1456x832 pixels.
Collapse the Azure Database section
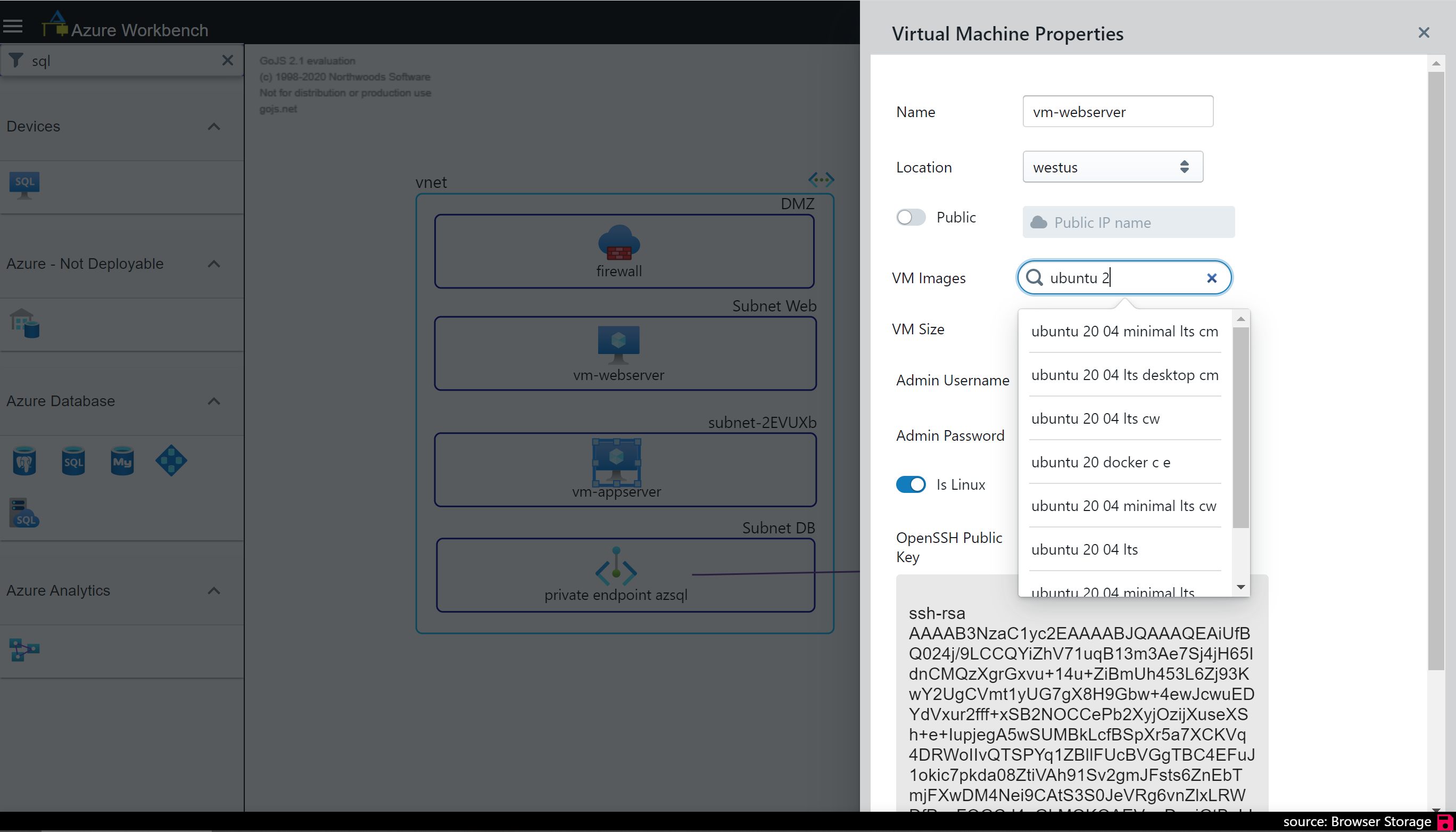pyautogui.click(x=213, y=401)
